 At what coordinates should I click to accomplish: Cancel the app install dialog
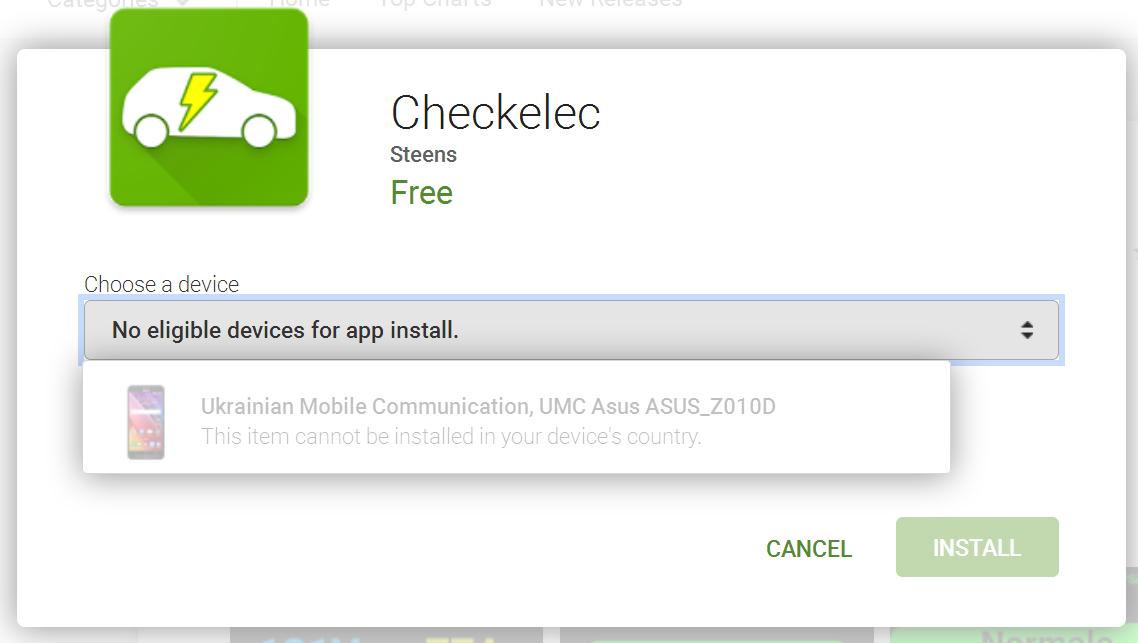click(809, 549)
